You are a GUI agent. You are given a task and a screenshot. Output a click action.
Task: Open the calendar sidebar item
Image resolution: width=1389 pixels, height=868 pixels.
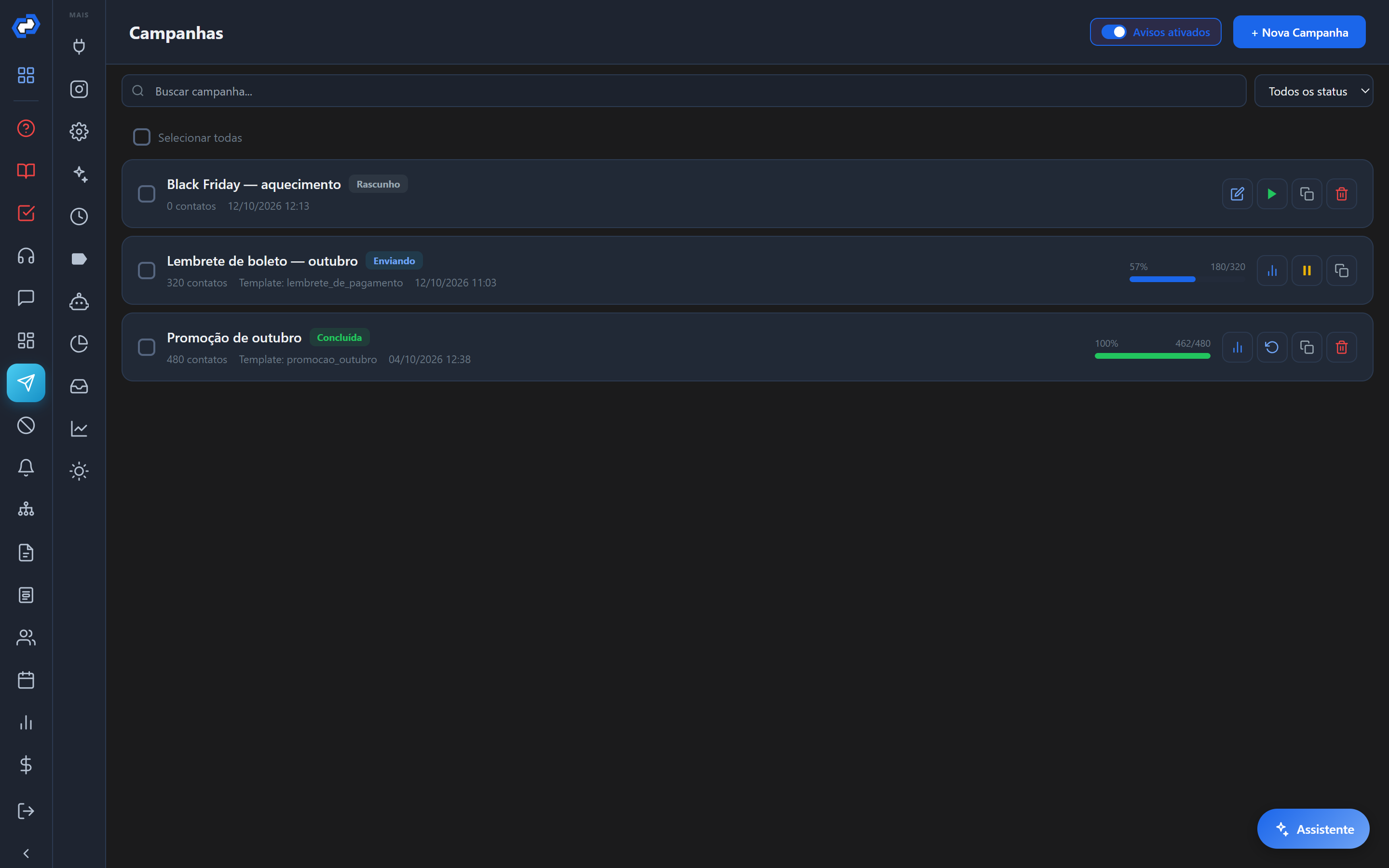pos(26,680)
